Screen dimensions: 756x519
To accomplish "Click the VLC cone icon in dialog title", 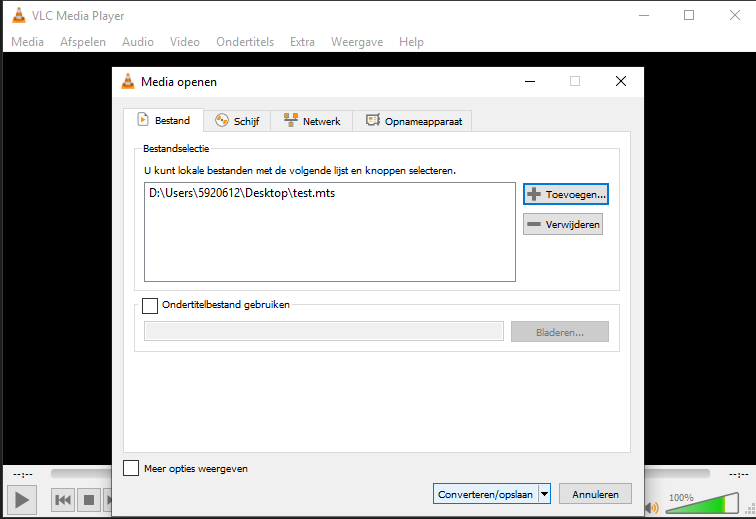I will (x=128, y=82).
